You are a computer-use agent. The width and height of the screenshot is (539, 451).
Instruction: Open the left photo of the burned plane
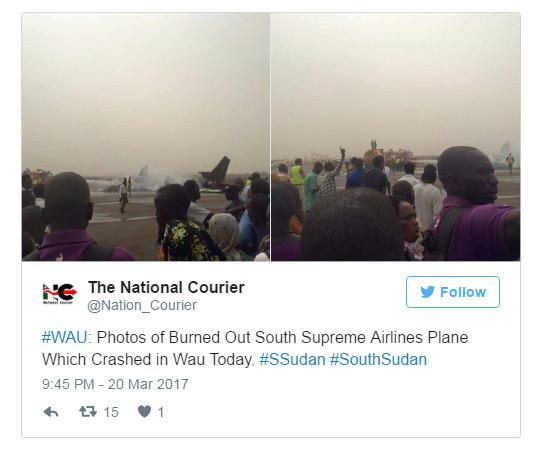click(x=145, y=137)
